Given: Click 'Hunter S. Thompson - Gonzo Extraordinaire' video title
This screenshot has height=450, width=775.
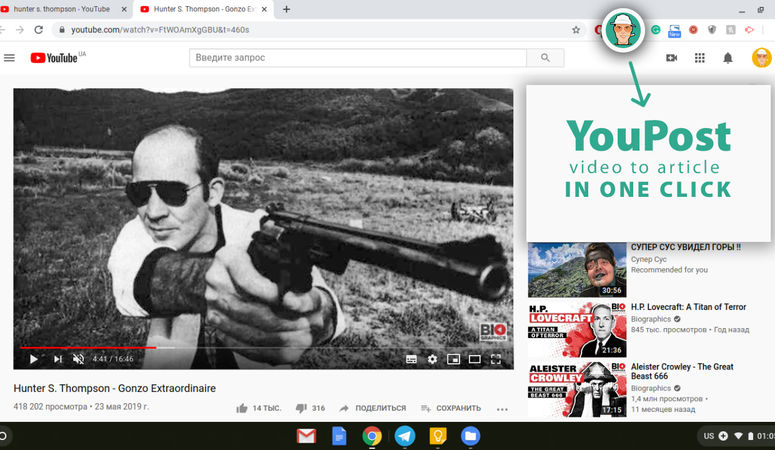Looking at the screenshot, I should (115, 388).
